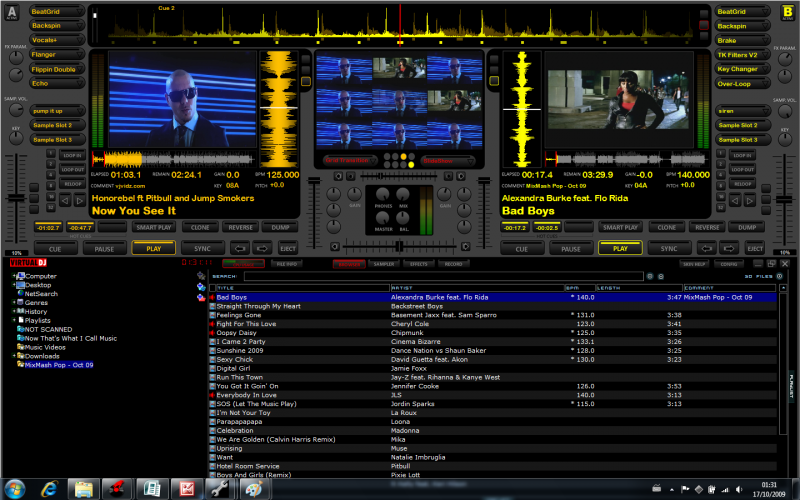800x500 pixels.
Task: Switch to the BROWSER tab
Action: click(x=349, y=264)
